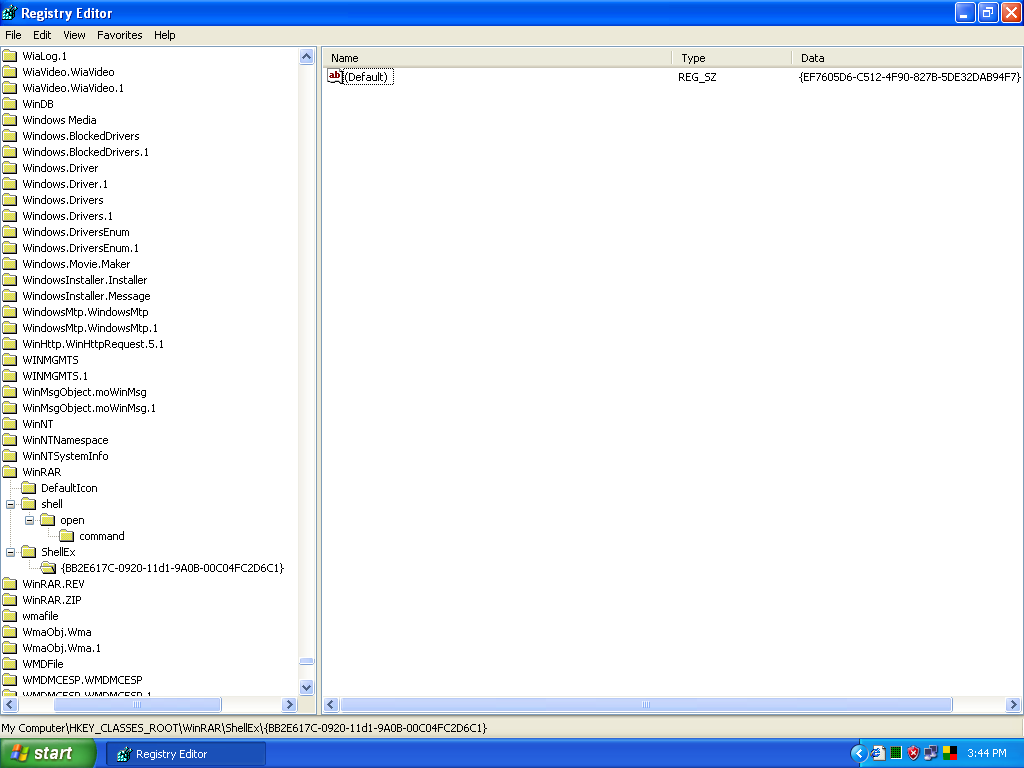Click Registry Editor taskbar button
The height and width of the screenshot is (768, 1024).
pos(186,754)
